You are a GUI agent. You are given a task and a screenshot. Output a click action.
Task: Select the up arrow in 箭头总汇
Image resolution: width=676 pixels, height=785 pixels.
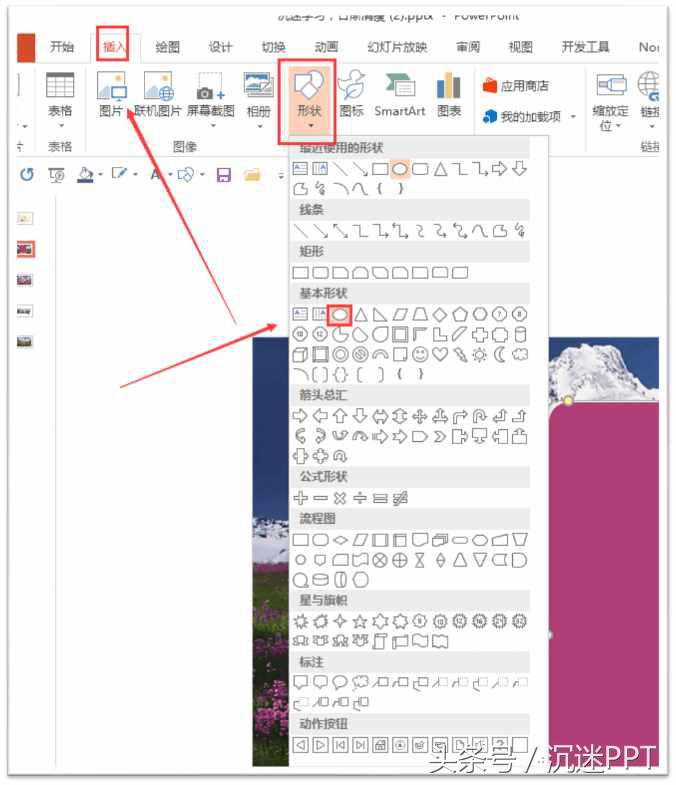tap(340, 416)
